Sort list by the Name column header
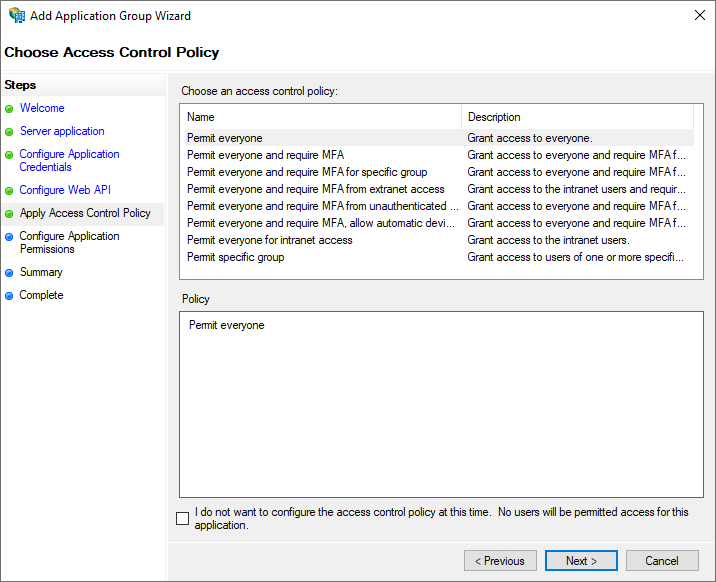 click(320, 117)
